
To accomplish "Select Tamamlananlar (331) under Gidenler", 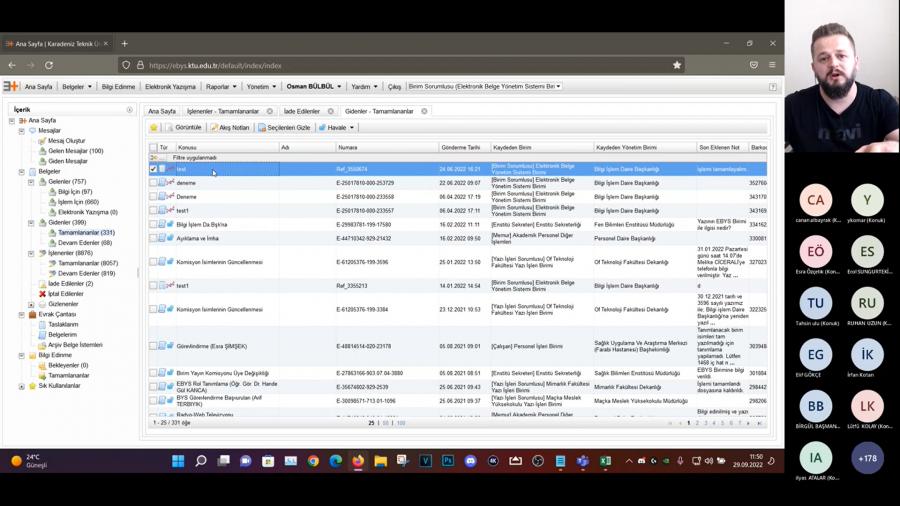I will click(86, 233).
